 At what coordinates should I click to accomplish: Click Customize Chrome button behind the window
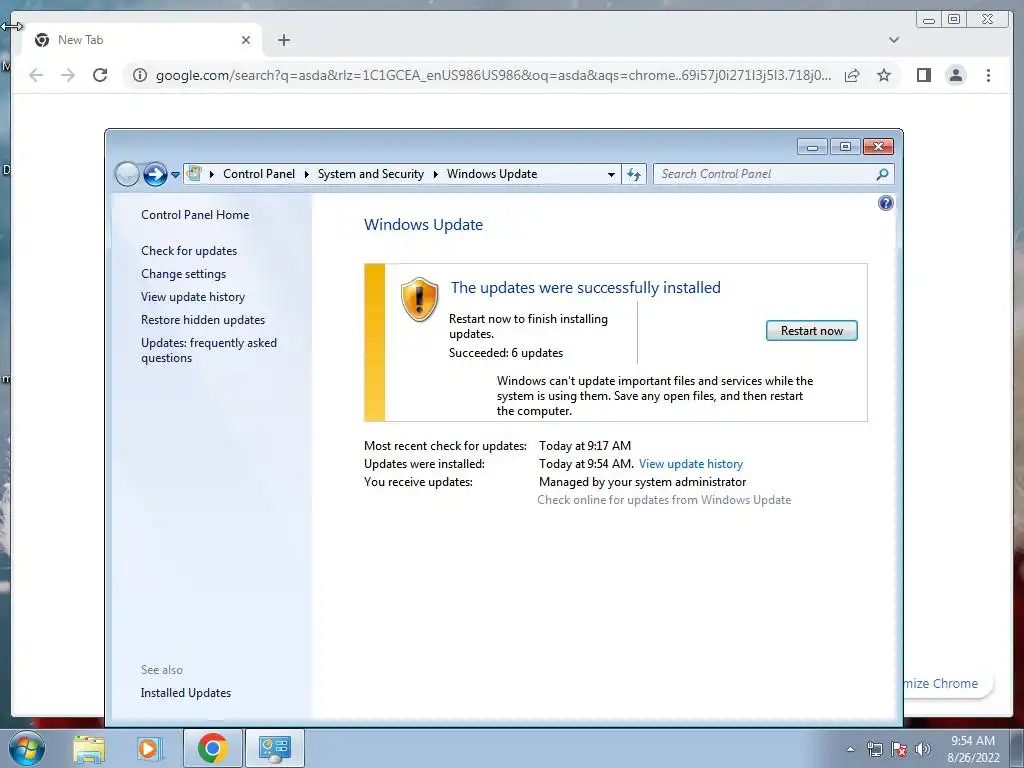948,684
